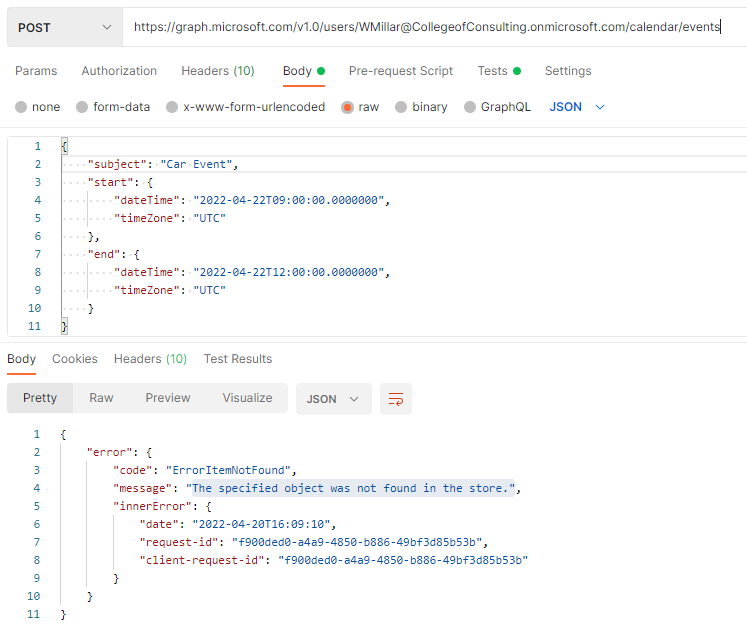Choose the Visualize response view

point(247,398)
